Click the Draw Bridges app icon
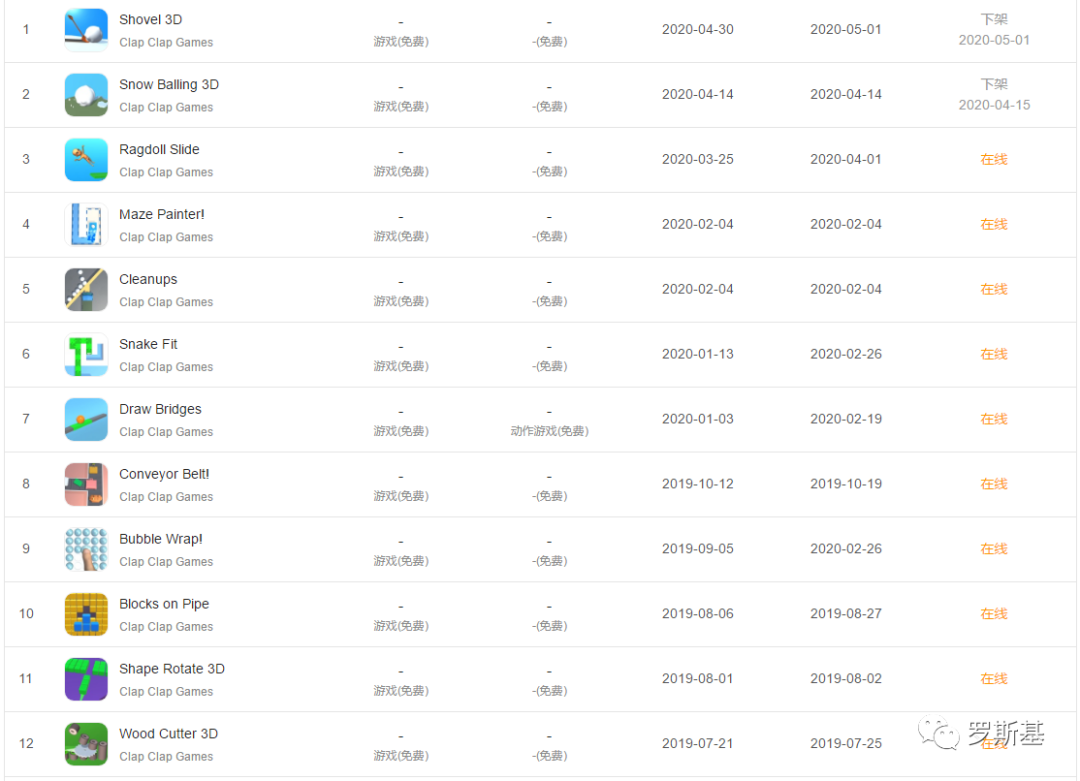Screen dimensions: 1080x781 coord(86,420)
